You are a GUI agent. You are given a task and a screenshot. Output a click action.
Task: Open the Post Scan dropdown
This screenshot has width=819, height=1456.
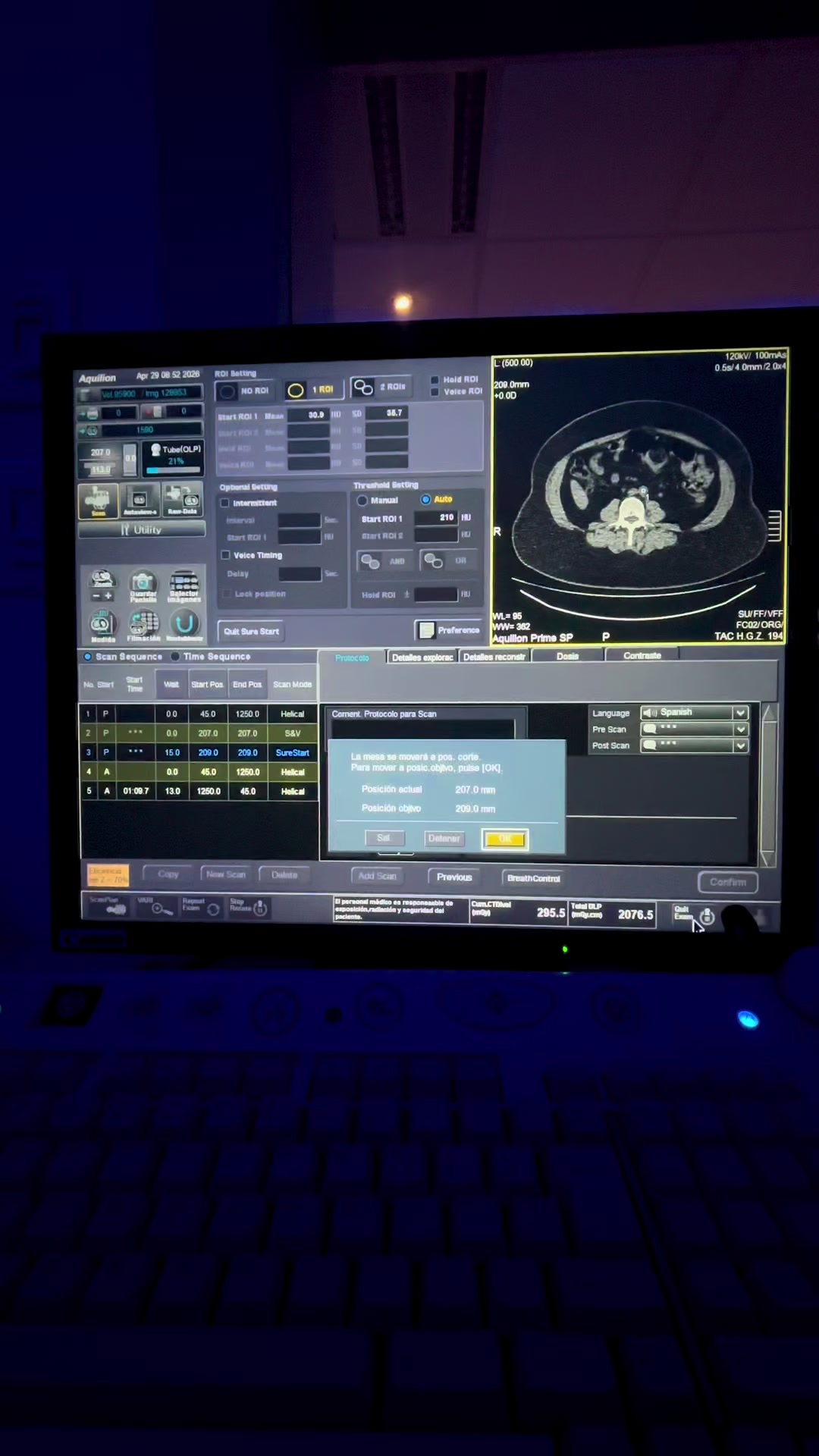click(x=740, y=746)
